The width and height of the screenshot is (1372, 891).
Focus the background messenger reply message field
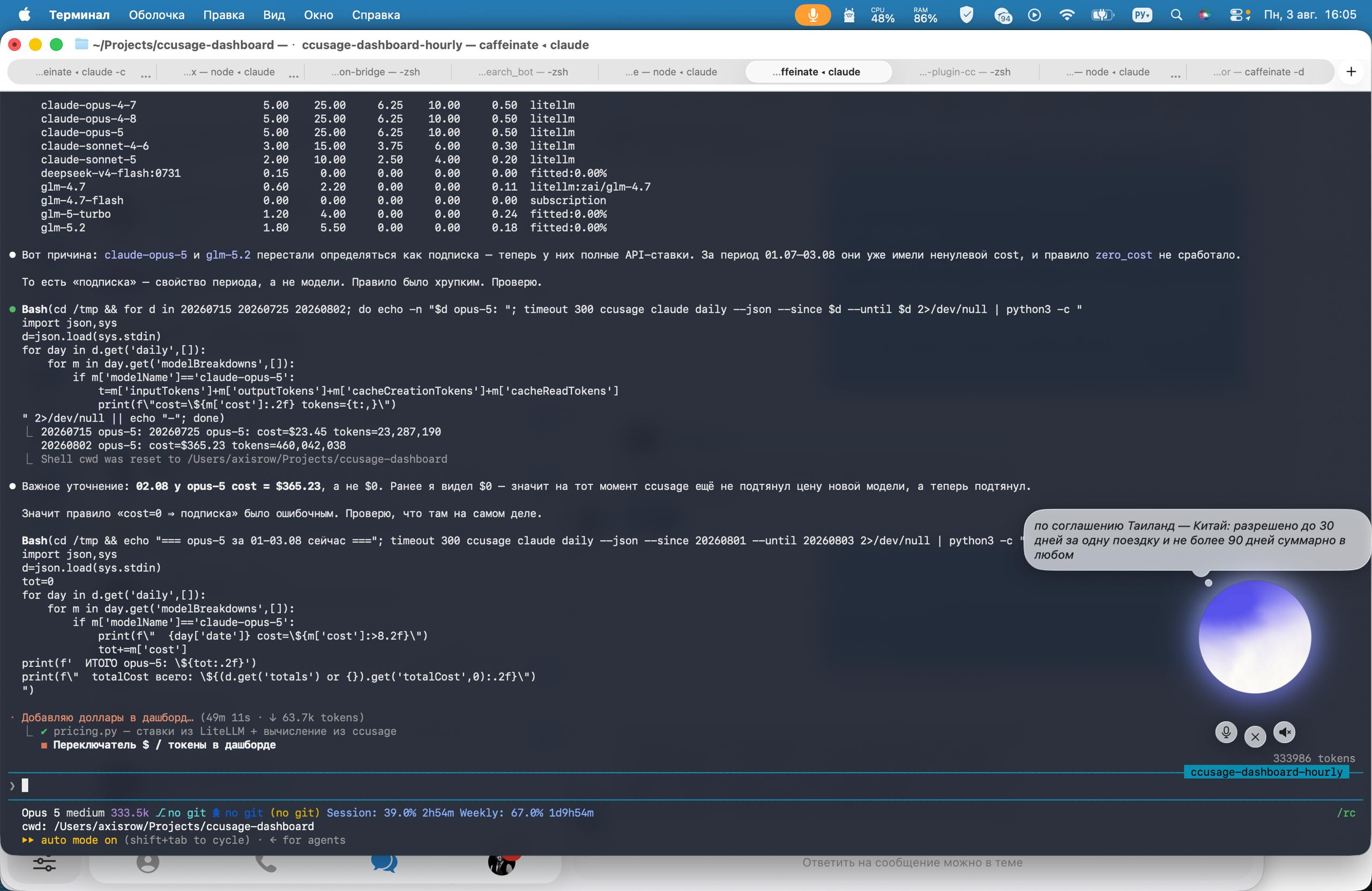(x=913, y=863)
